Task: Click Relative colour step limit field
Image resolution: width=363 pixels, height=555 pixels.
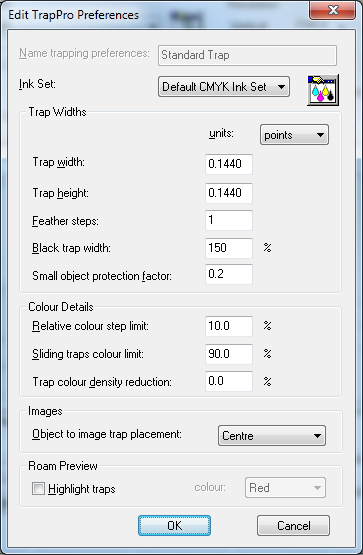Action: point(229,326)
